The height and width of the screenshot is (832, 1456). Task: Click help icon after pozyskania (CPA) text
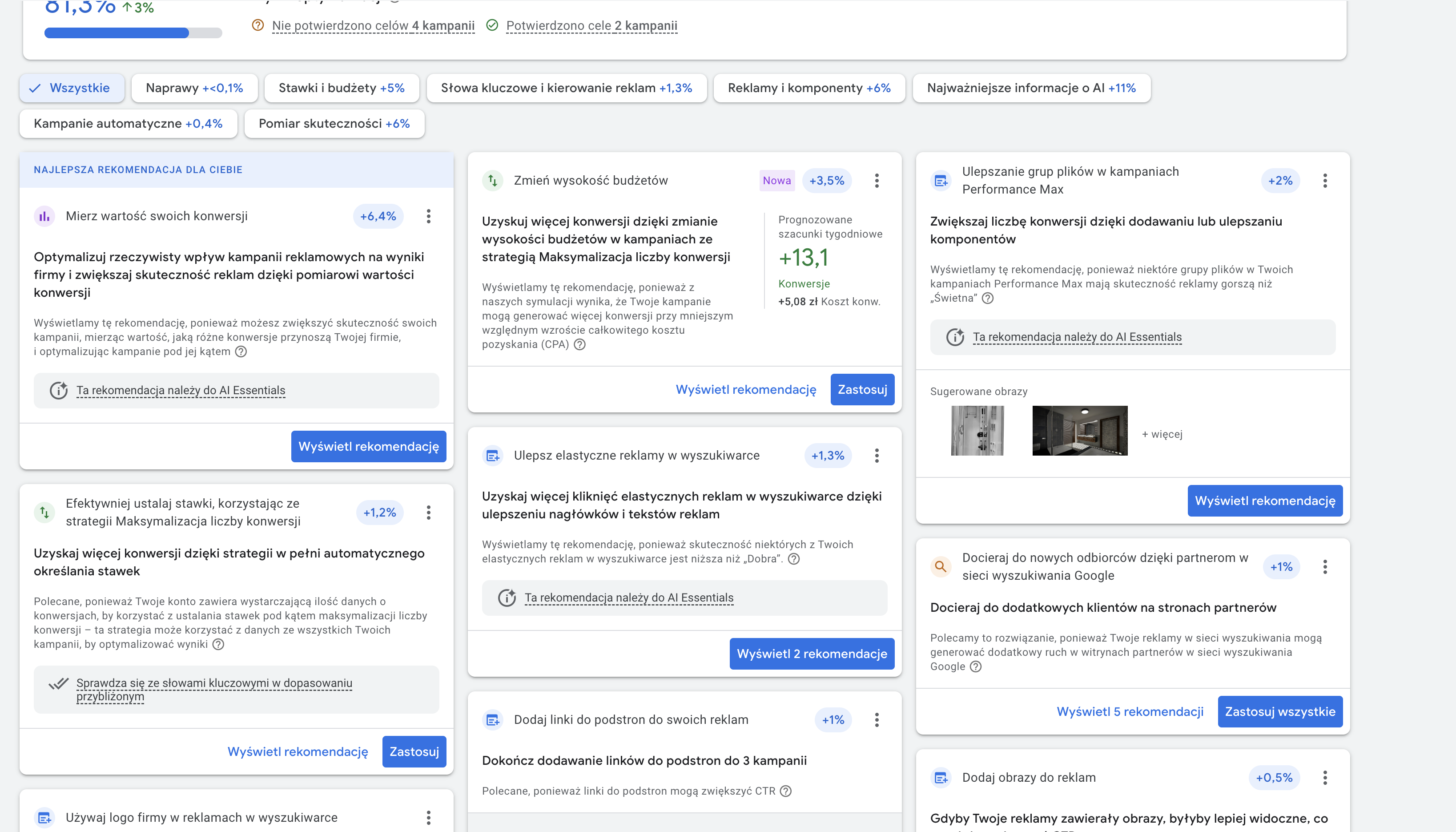(x=579, y=344)
